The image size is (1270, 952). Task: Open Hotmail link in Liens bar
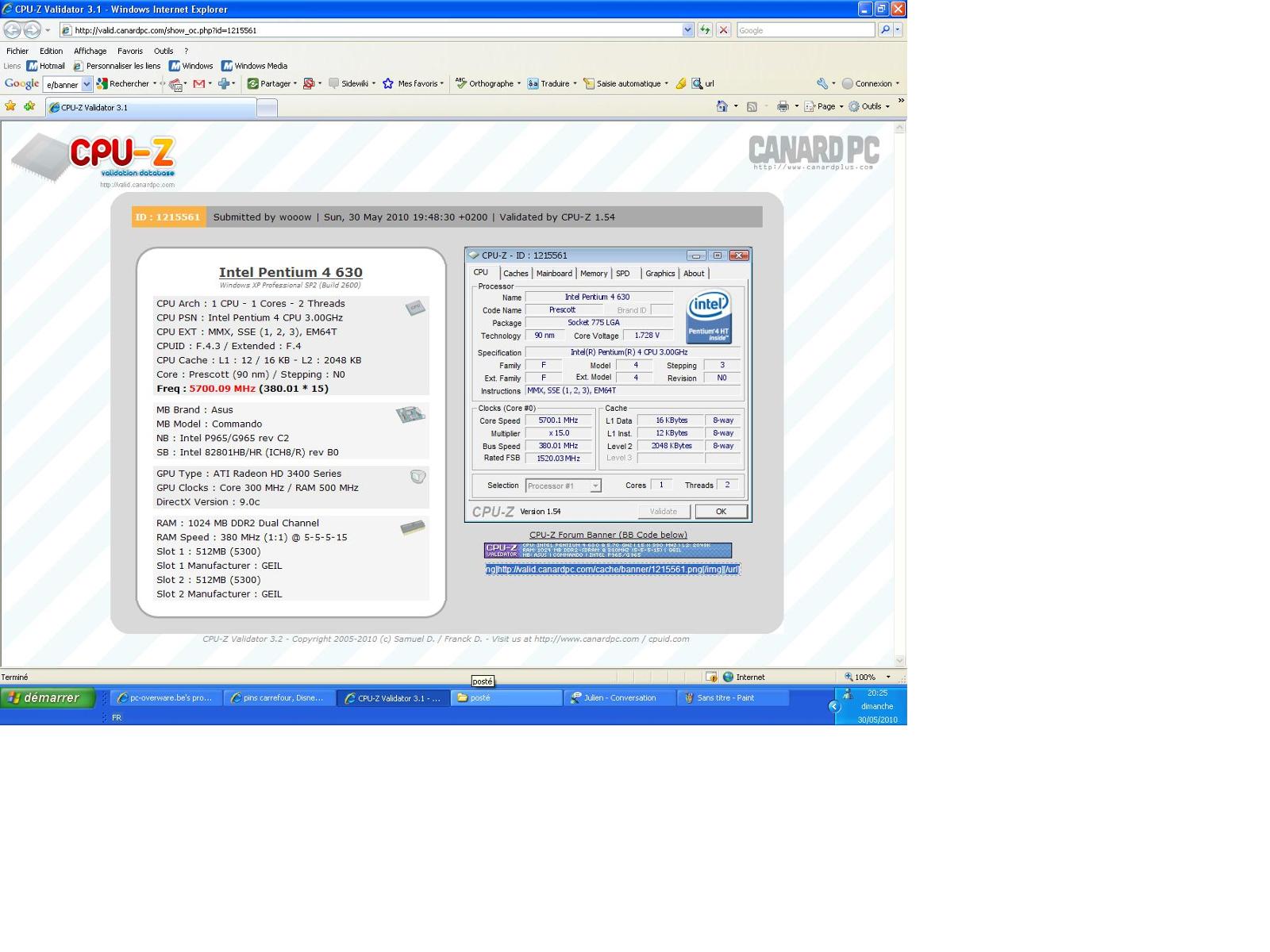(45, 66)
